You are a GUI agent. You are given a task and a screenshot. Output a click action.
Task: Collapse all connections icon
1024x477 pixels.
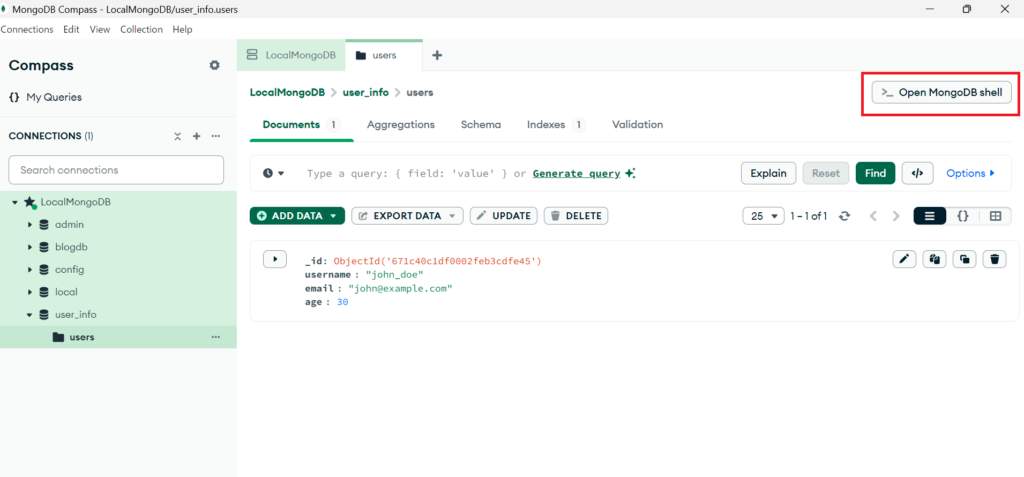[178, 136]
